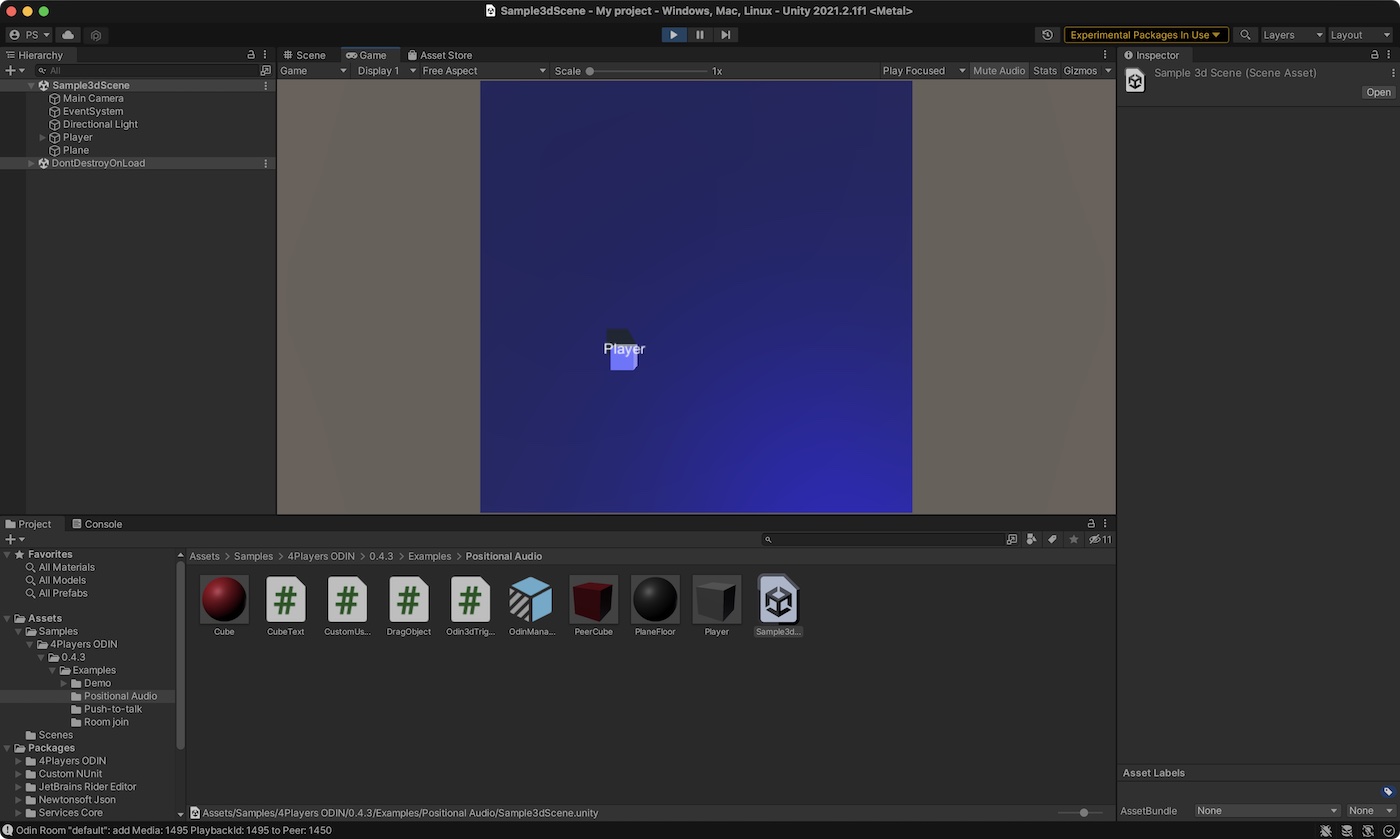Lock the Project panel

(1091, 524)
